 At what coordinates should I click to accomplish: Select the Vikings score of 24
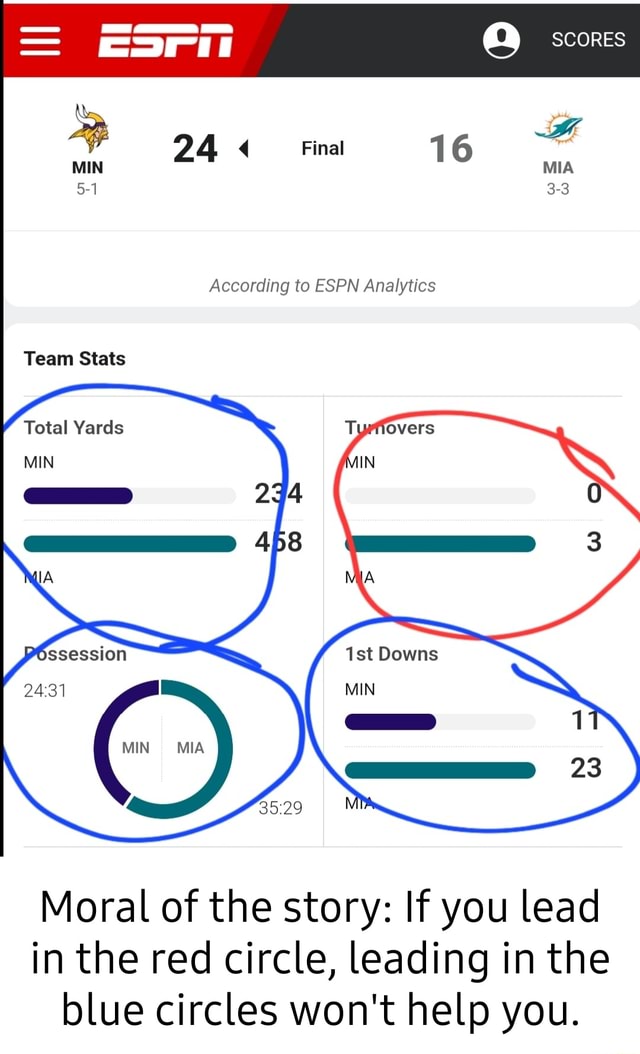[195, 148]
